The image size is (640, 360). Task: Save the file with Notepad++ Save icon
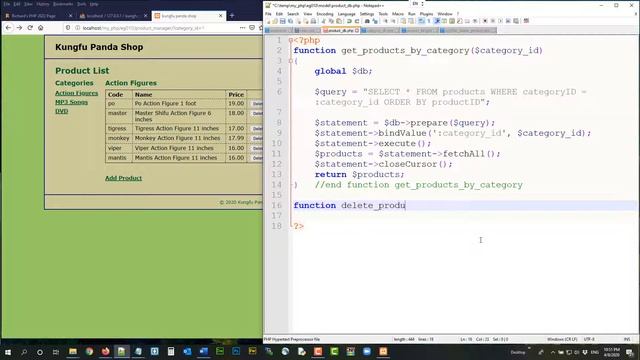(282, 21)
